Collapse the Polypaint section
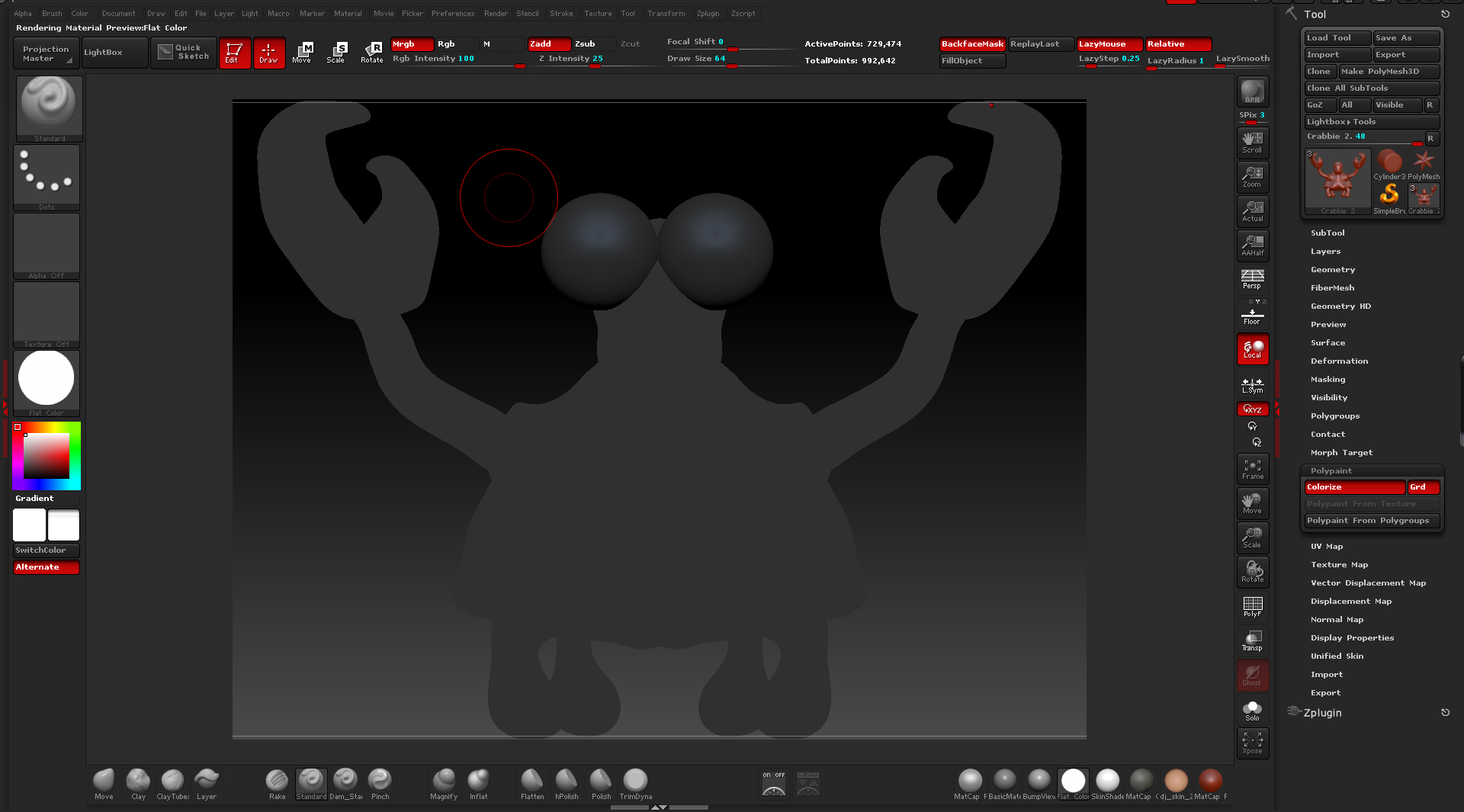1464x812 pixels. pos(1331,471)
